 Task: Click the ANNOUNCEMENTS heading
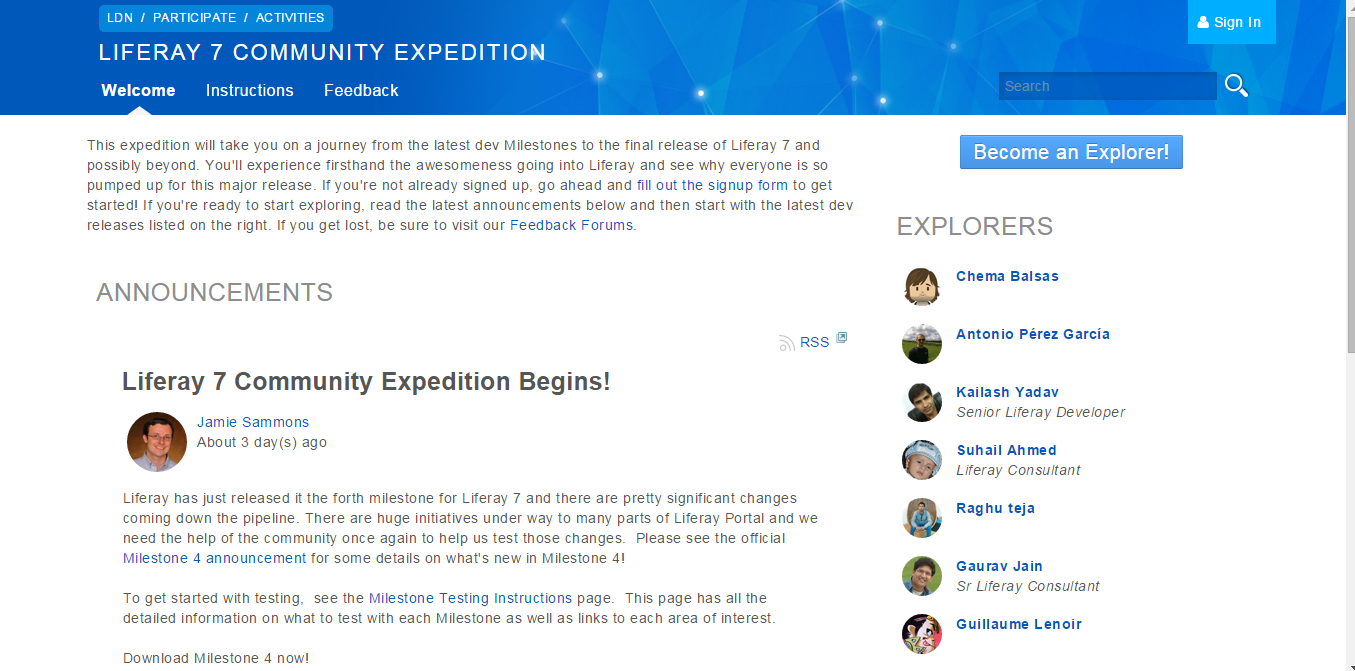(214, 292)
